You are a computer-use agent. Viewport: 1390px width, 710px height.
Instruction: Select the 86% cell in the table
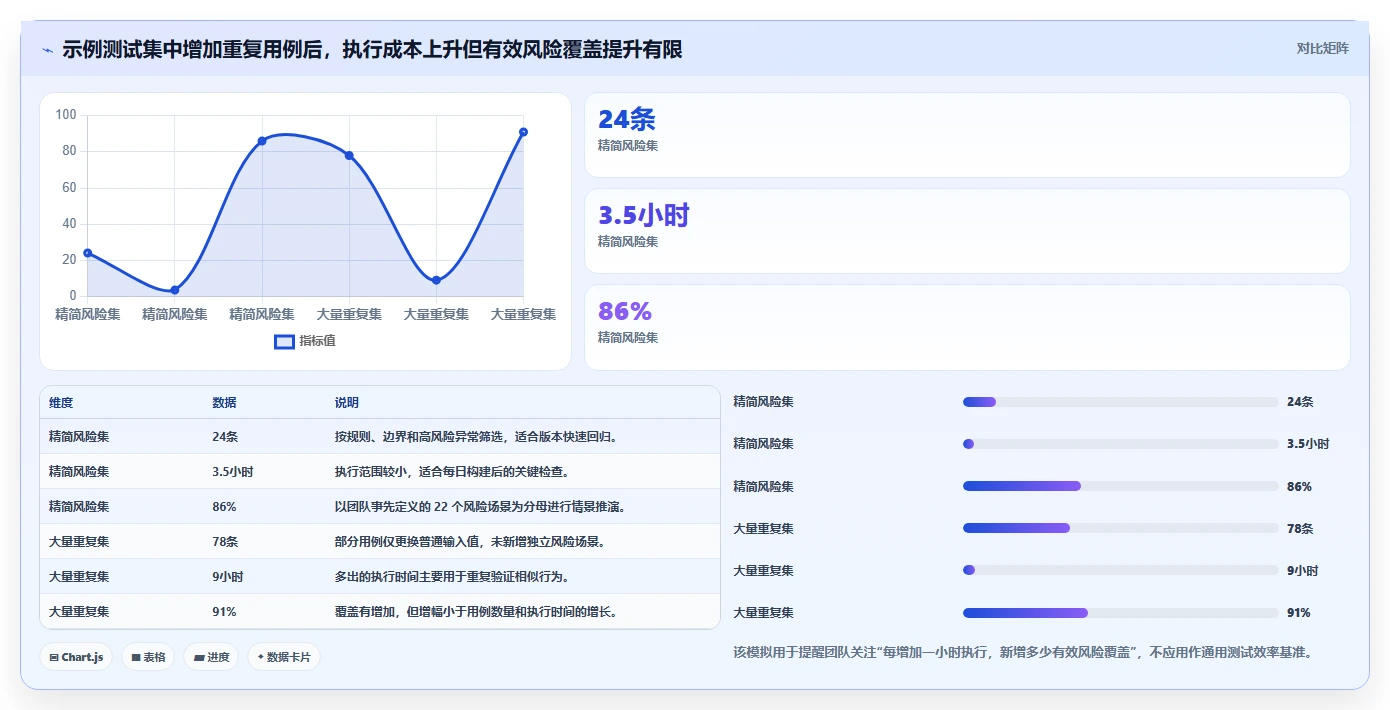(224, 507)
